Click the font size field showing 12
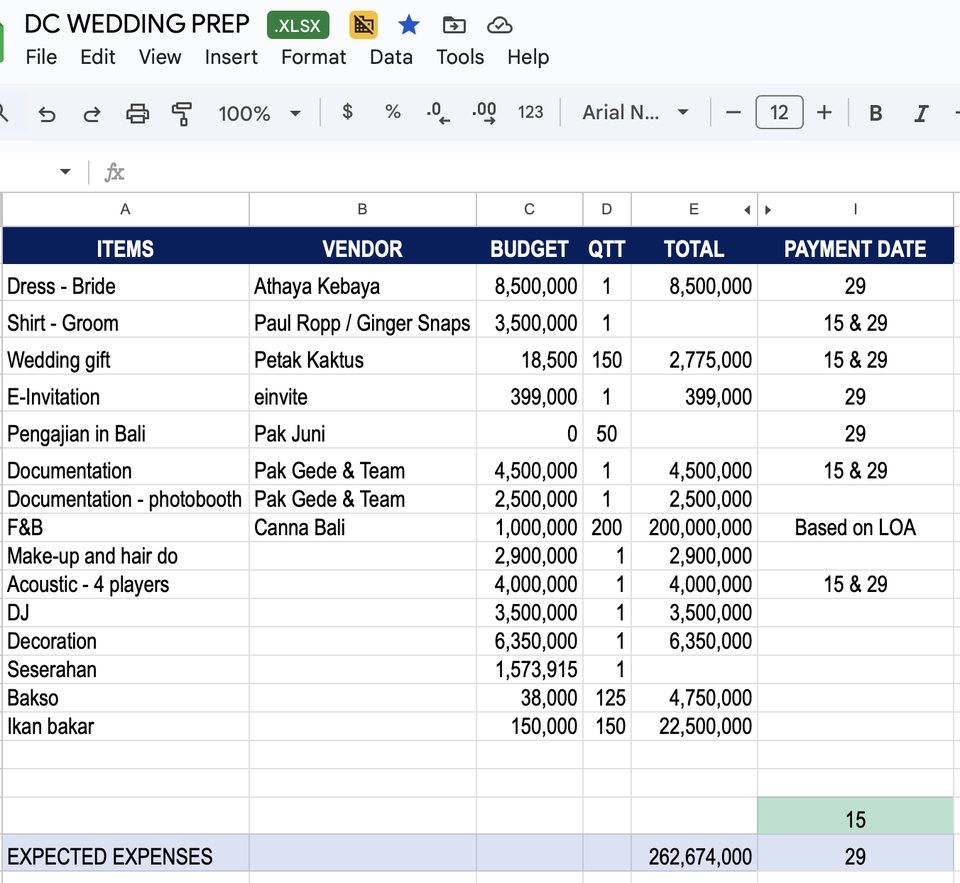This screenshot has width=960, height=883. point(779,113)
